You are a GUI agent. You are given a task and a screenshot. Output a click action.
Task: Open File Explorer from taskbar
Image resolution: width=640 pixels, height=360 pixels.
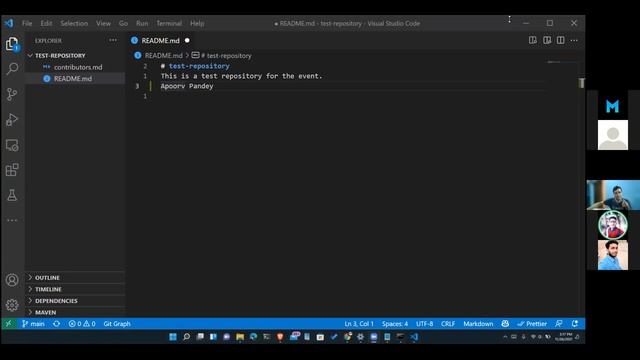(x=240, y=337)
